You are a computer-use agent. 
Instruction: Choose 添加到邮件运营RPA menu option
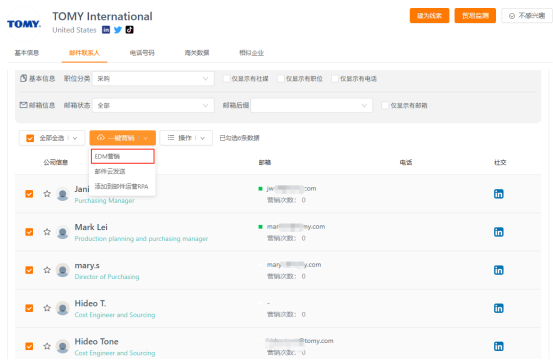click(122, 186)
